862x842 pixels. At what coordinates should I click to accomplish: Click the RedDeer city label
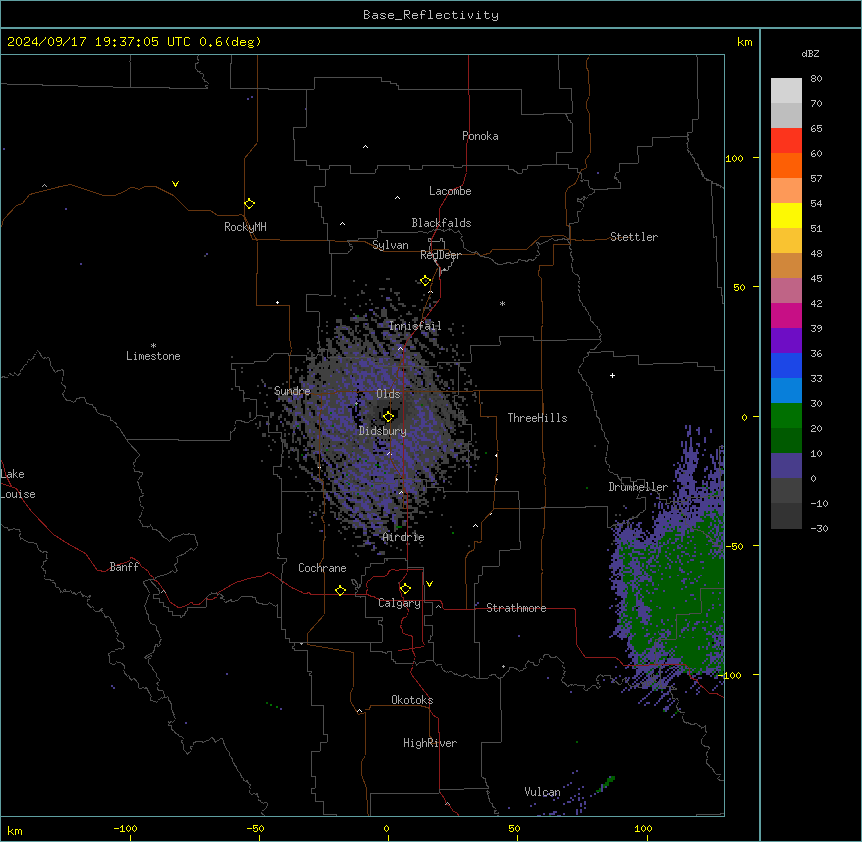click(x=440, y=255)
